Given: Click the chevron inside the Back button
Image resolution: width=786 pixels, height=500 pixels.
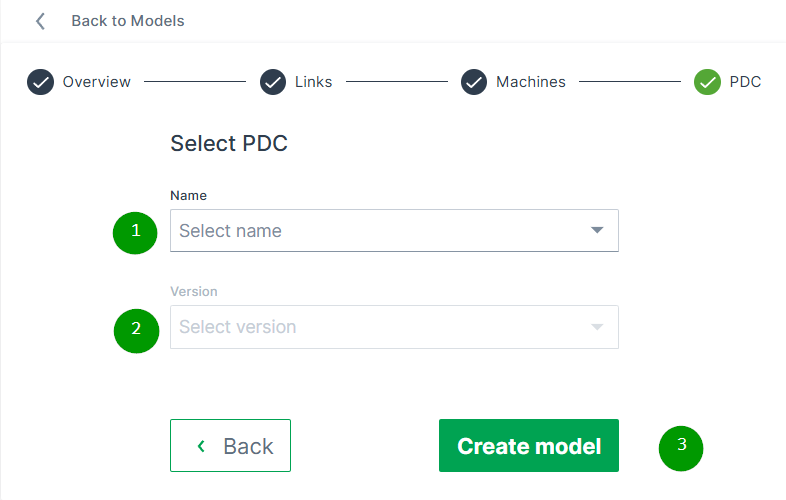Looking at the screenshot, I should [x=201, y=446].
